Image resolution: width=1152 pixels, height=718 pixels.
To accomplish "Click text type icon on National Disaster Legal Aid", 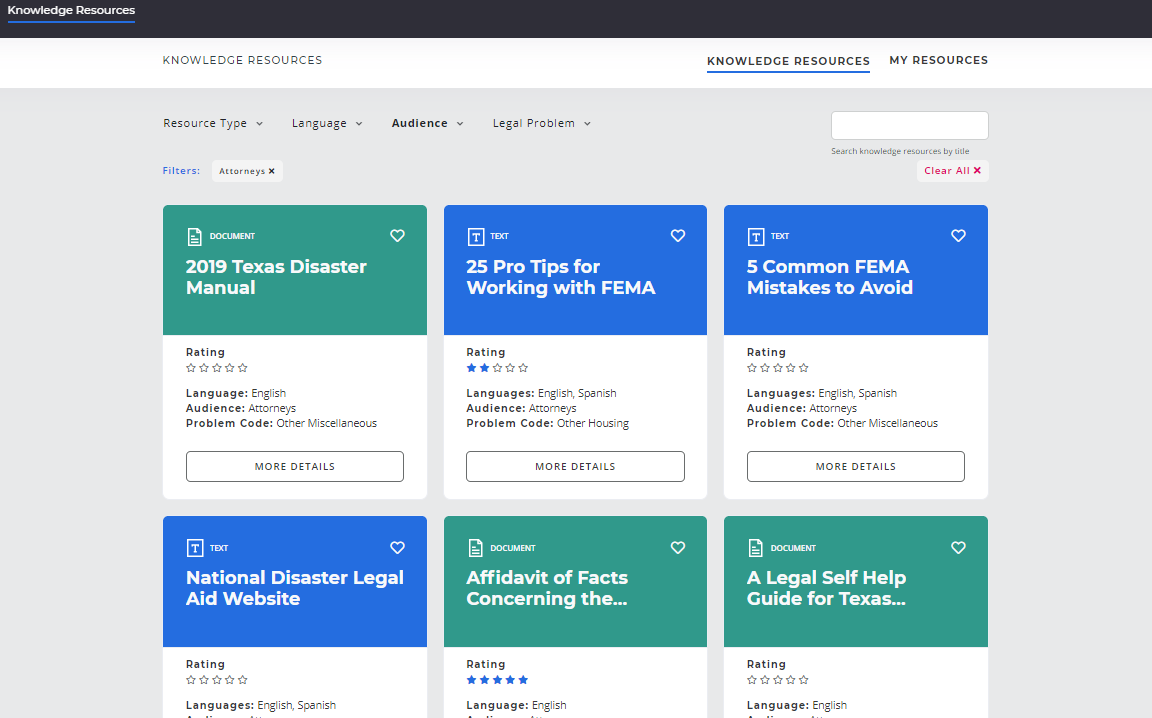I will pos(195,548).
